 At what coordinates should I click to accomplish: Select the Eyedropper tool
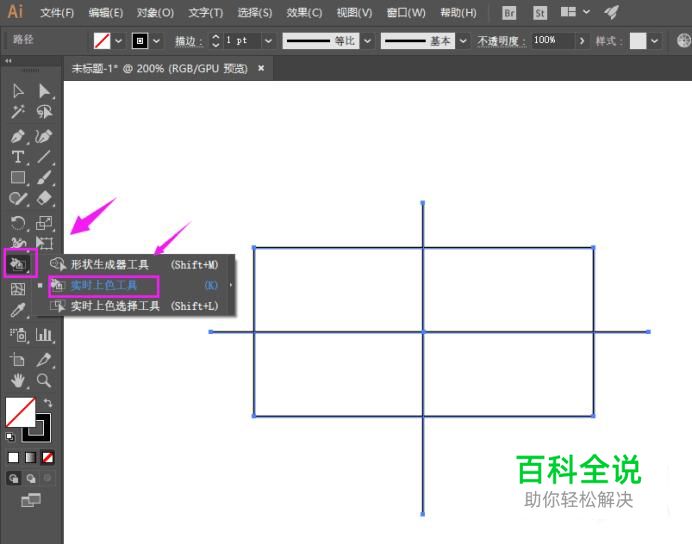tap(18, 310)
